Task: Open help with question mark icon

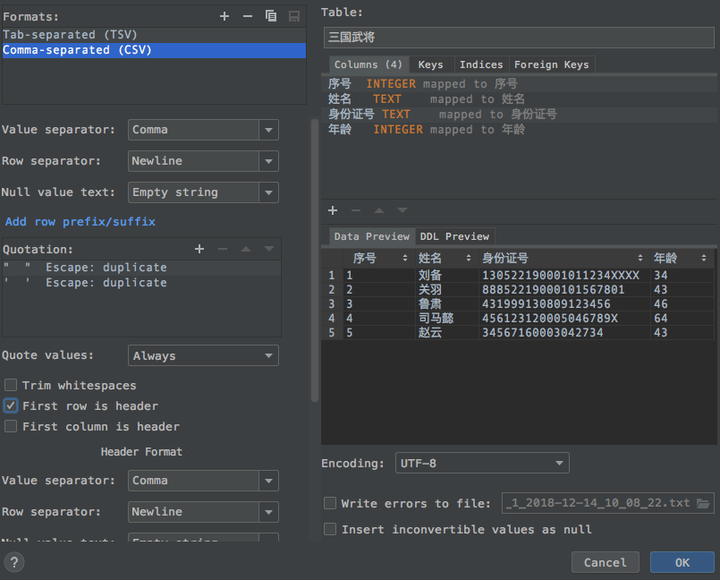Action: [14, 562]
